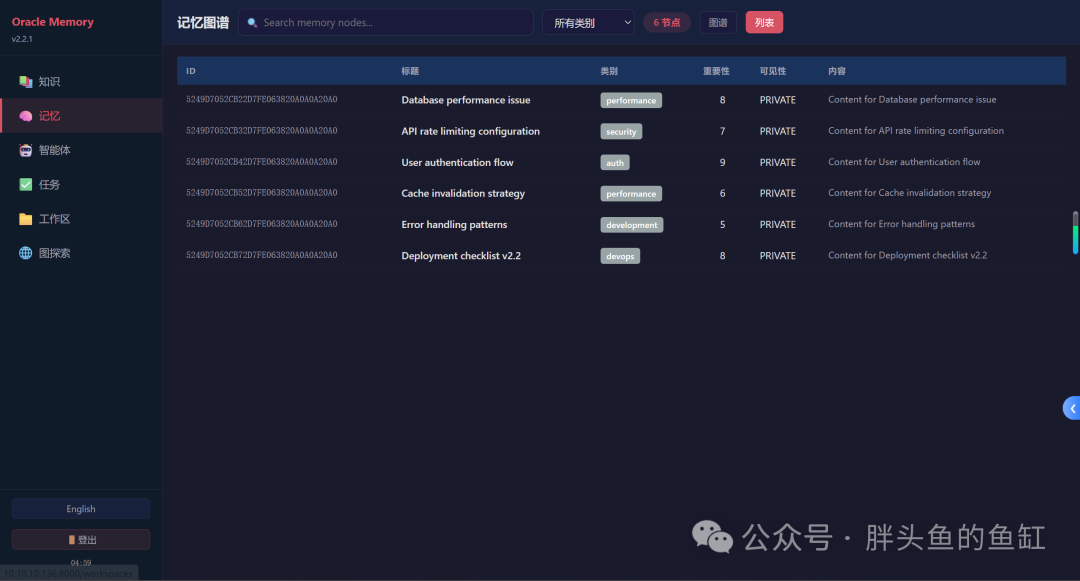Viewport: 1080px width, 581px height.
Task: Click the 工作区 folder icon in sidebar
Action: click(x=25, y=219)
